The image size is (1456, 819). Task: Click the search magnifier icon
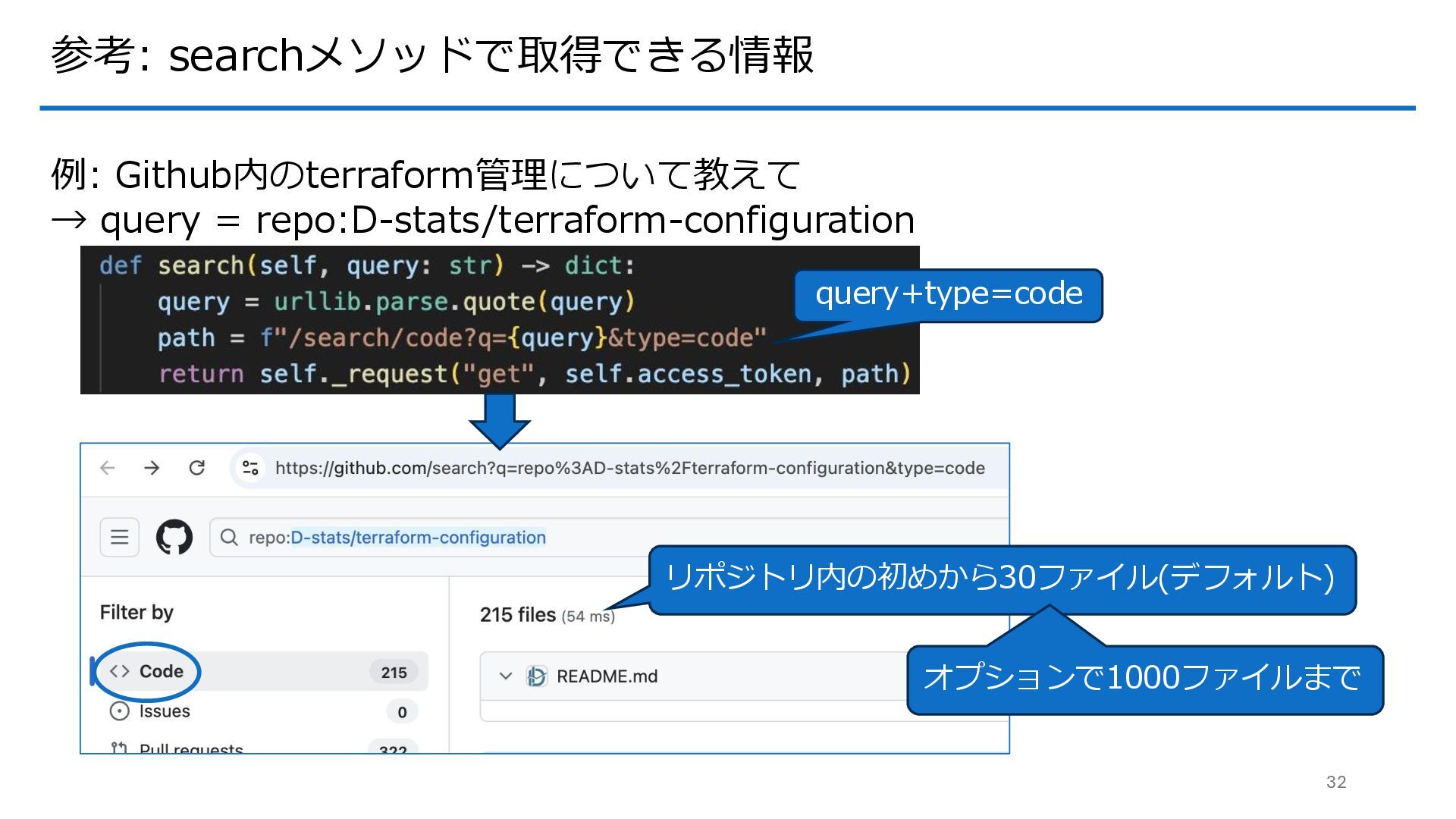pos(228,538)
